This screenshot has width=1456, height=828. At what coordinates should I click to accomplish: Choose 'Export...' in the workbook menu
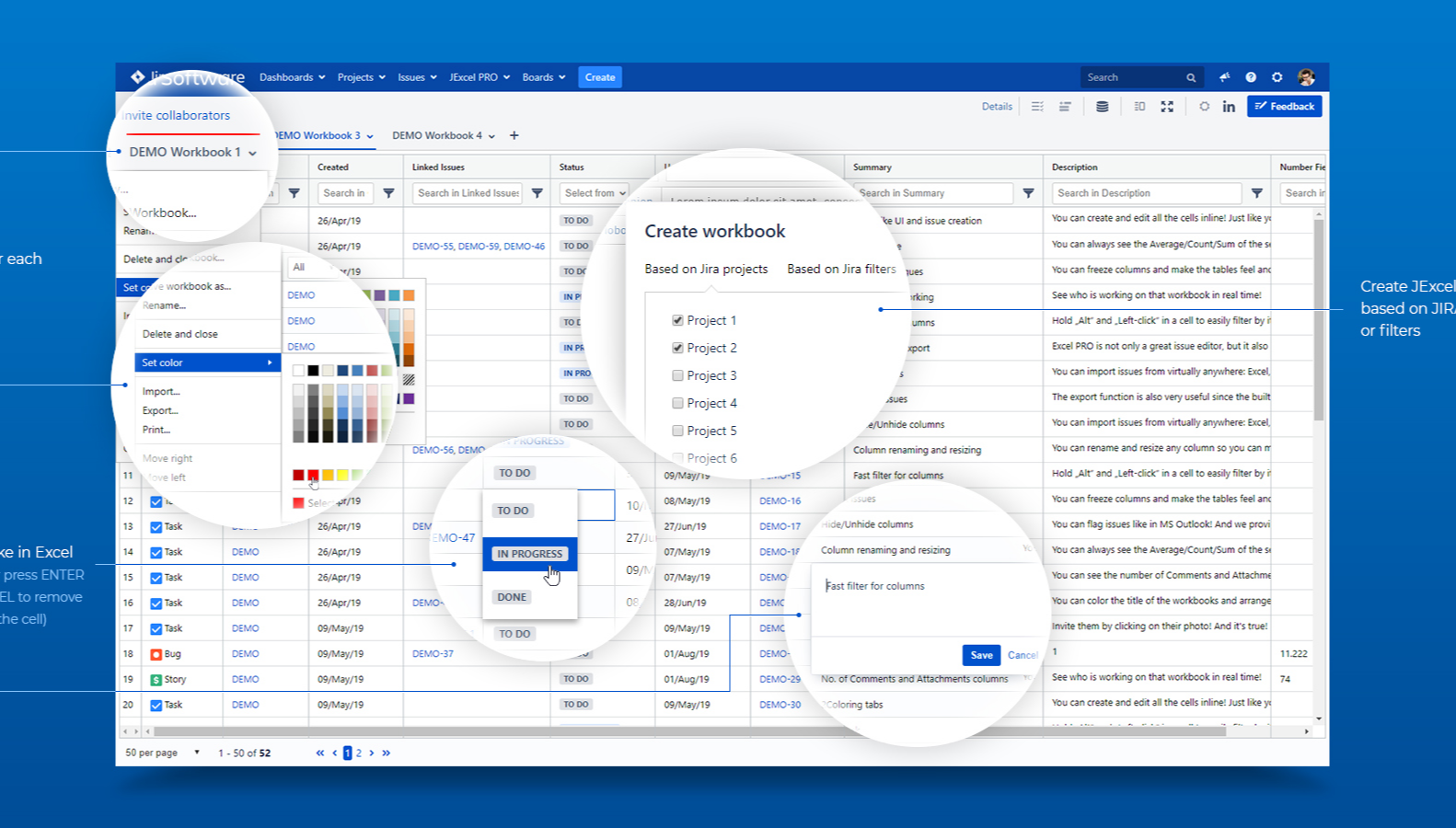tap(160, 410)
